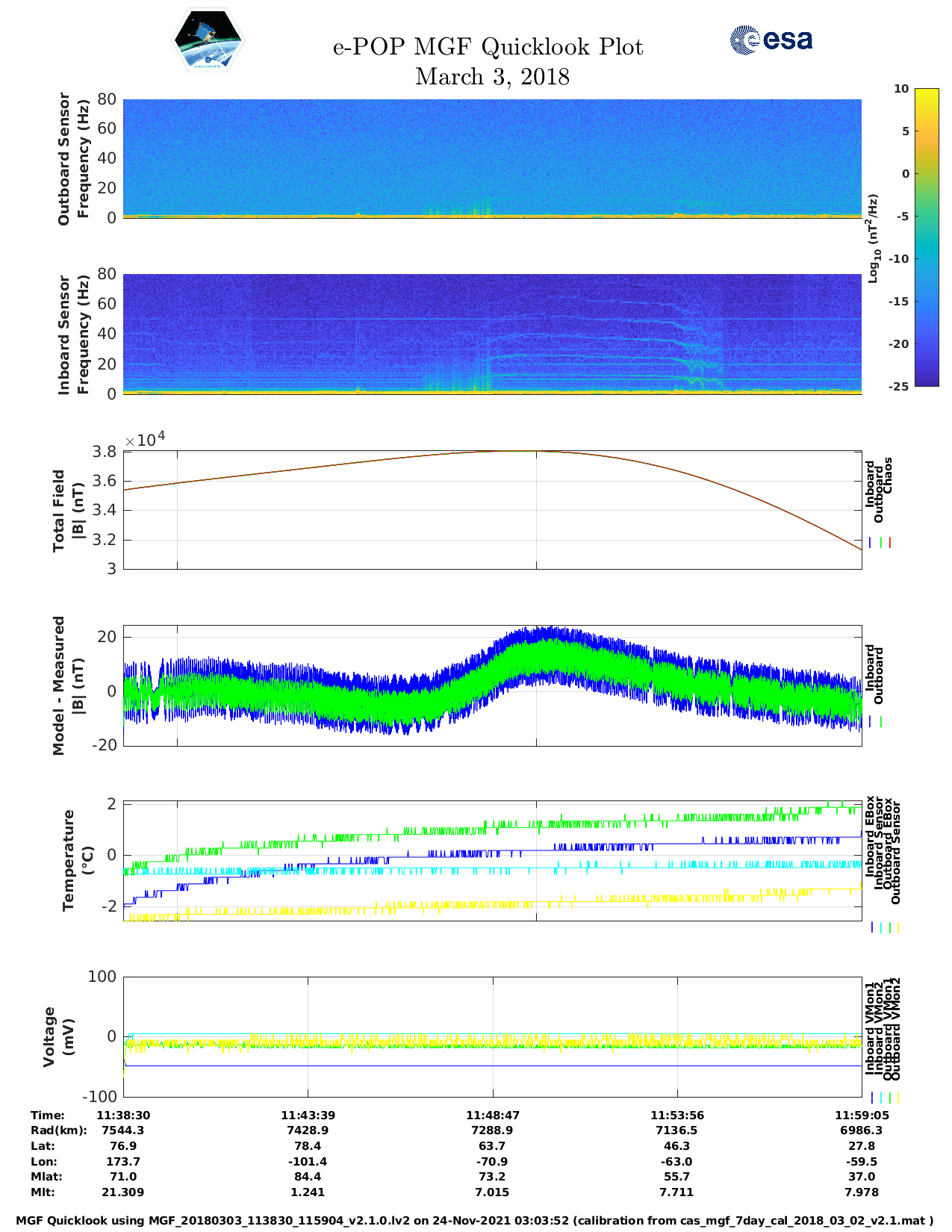This screenshot has width=952, height=1232.
Task: Click the MGF Quicklook footer file text
Action: click(475, 1220)
